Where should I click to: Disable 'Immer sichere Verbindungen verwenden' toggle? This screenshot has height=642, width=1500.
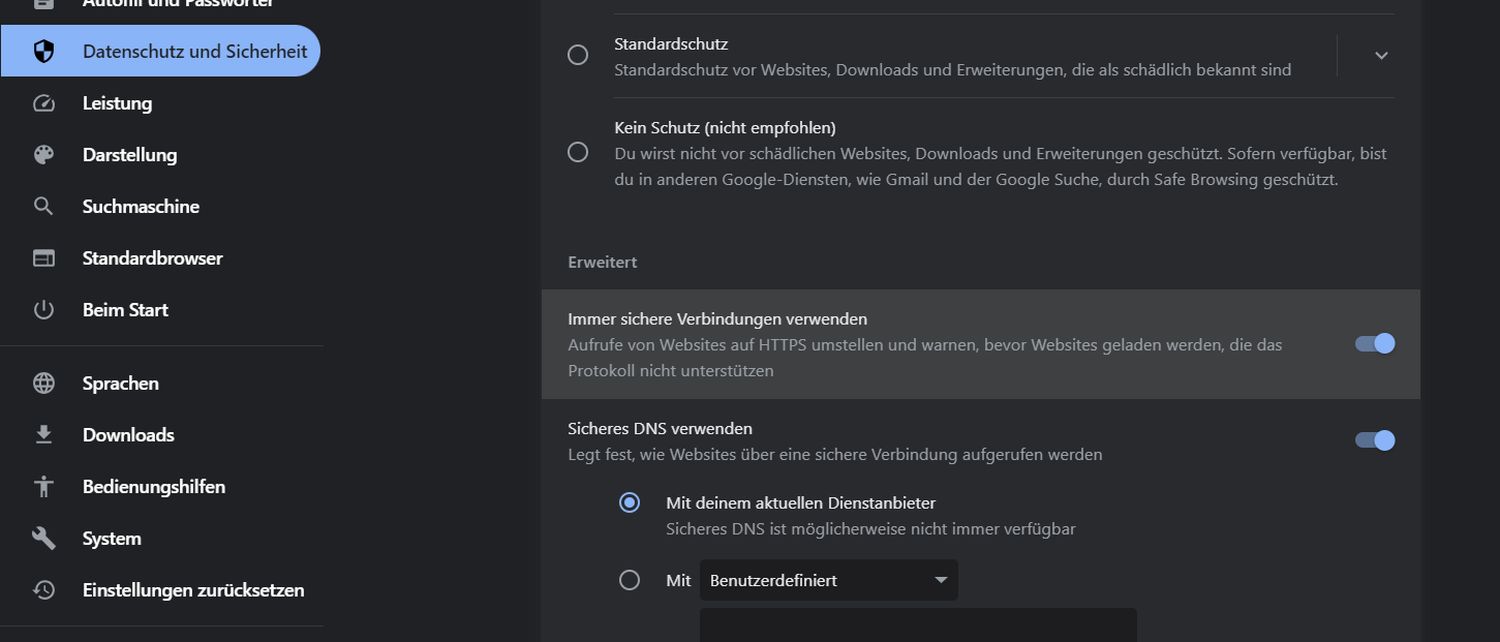pyautogui.click(x=1375, y=344)
